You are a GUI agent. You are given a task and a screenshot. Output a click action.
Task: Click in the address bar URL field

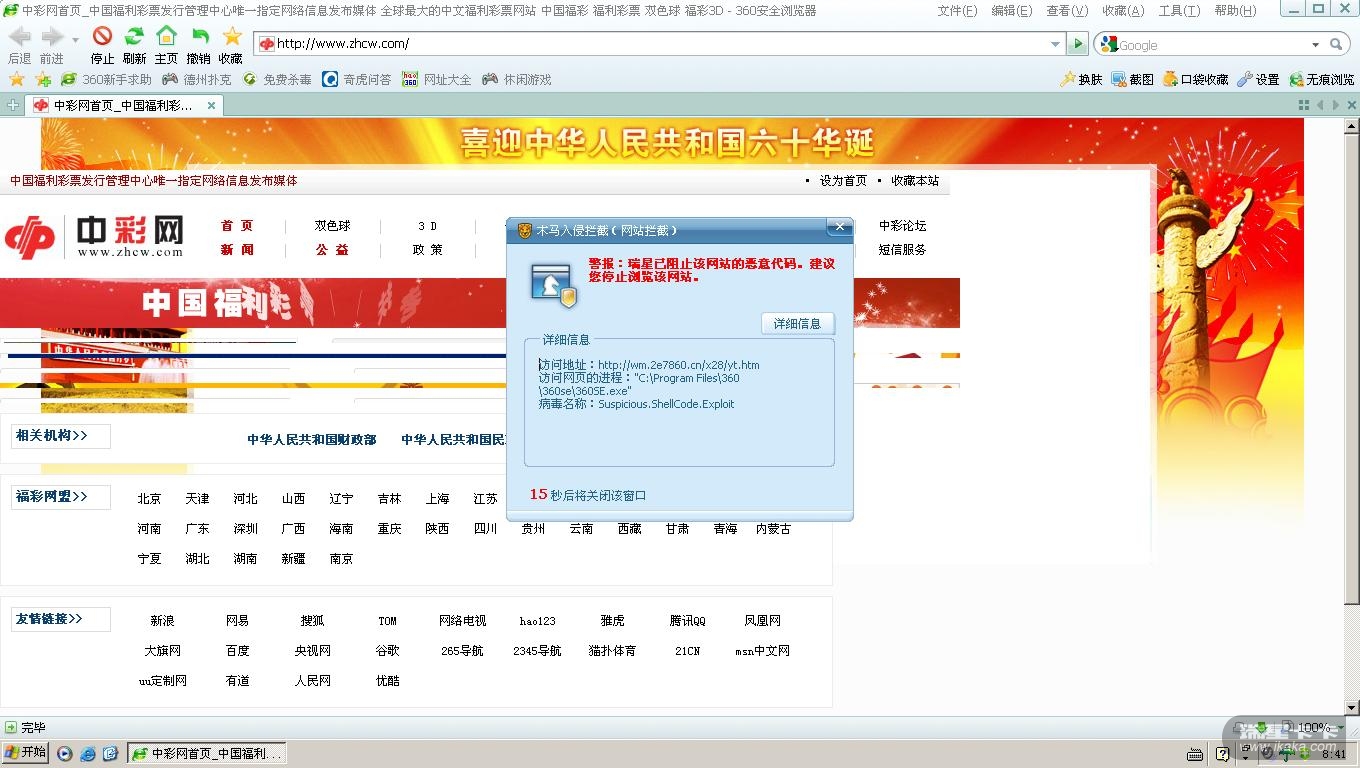[660, 44]
